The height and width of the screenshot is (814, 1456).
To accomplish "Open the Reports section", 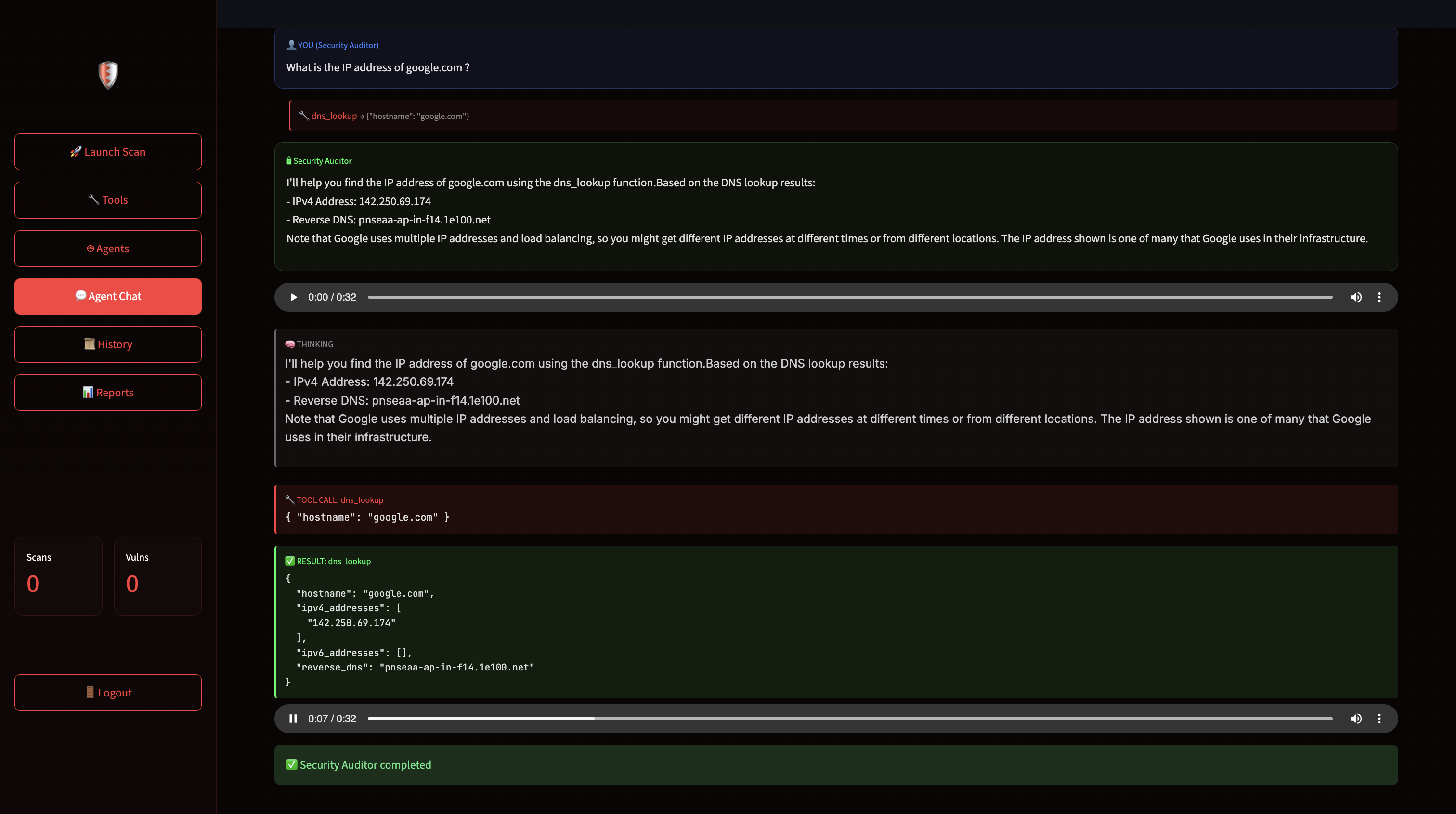I will (x=108, y=392).
